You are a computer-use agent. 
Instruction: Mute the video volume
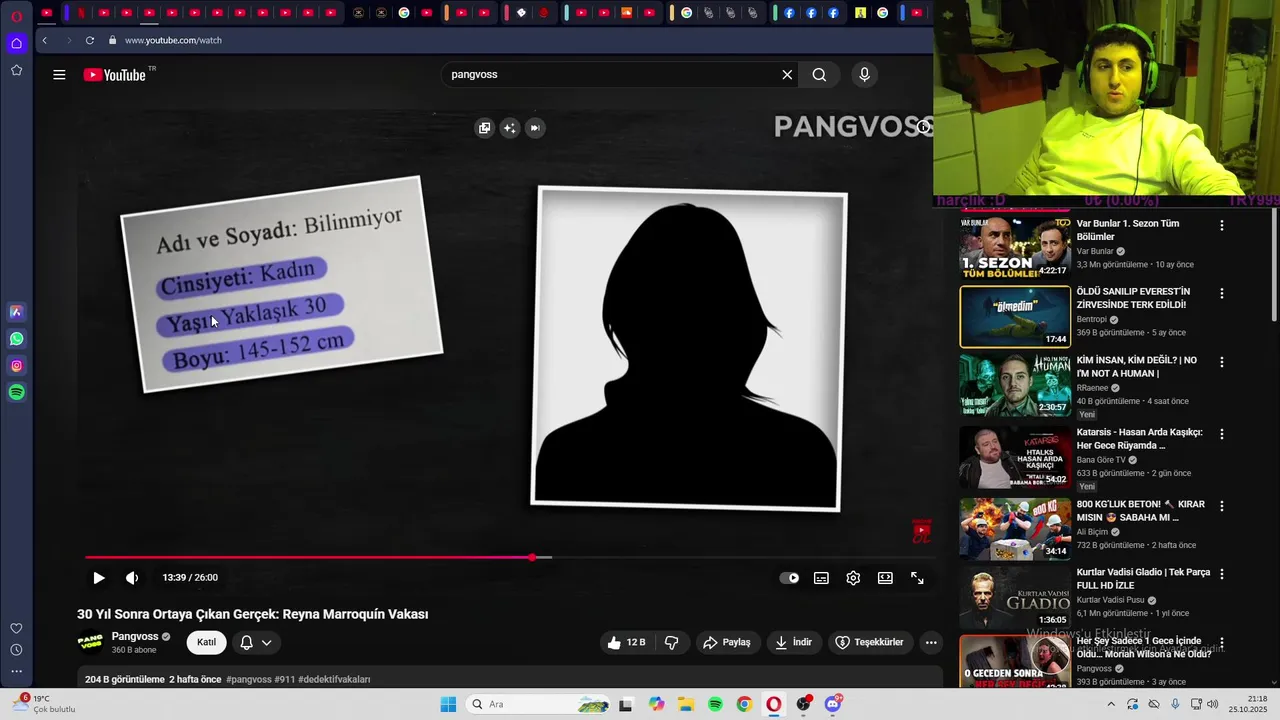pyautogui.click(x=131, y=578)
